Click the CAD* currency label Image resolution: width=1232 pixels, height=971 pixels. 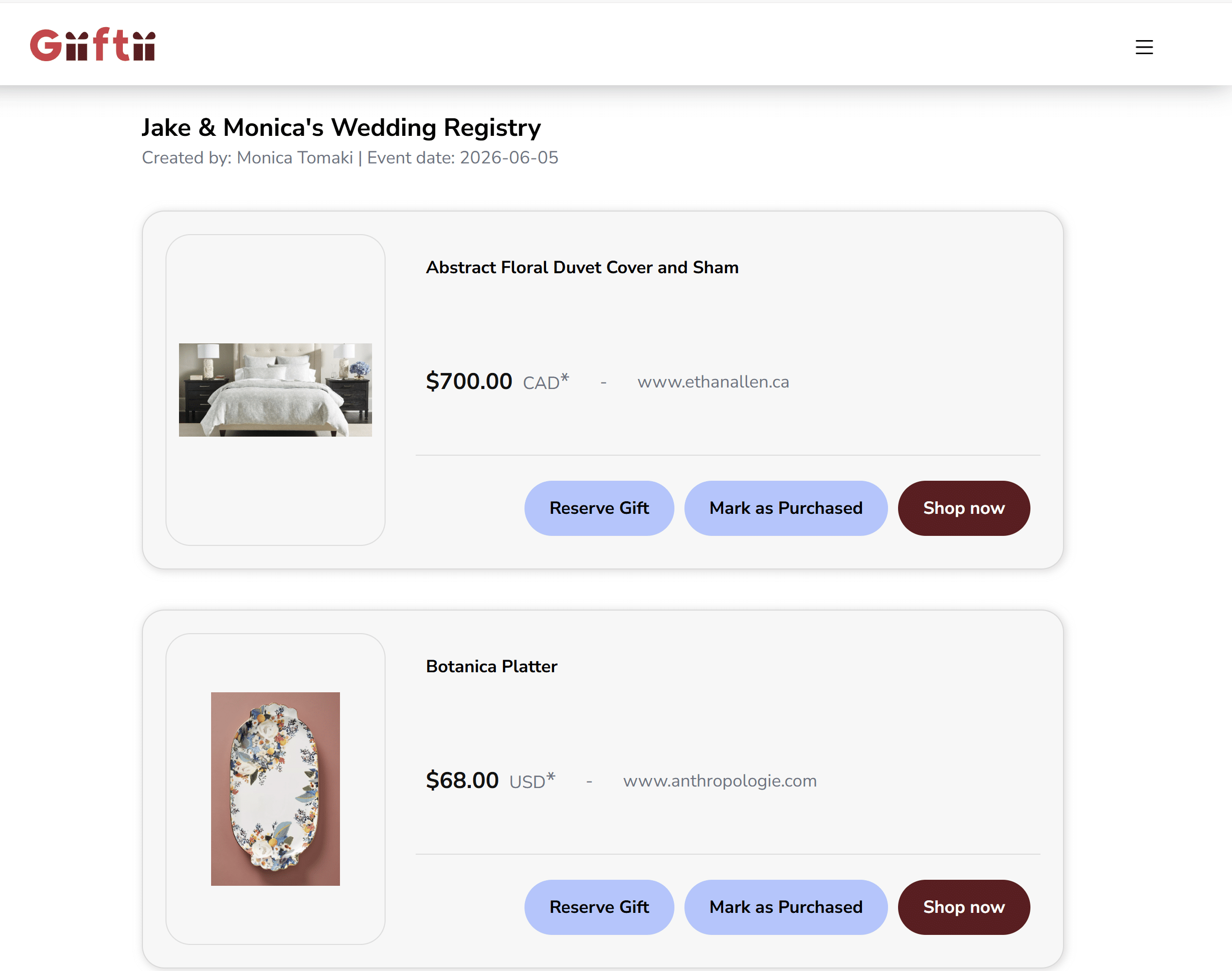click(x=545, y=382)
